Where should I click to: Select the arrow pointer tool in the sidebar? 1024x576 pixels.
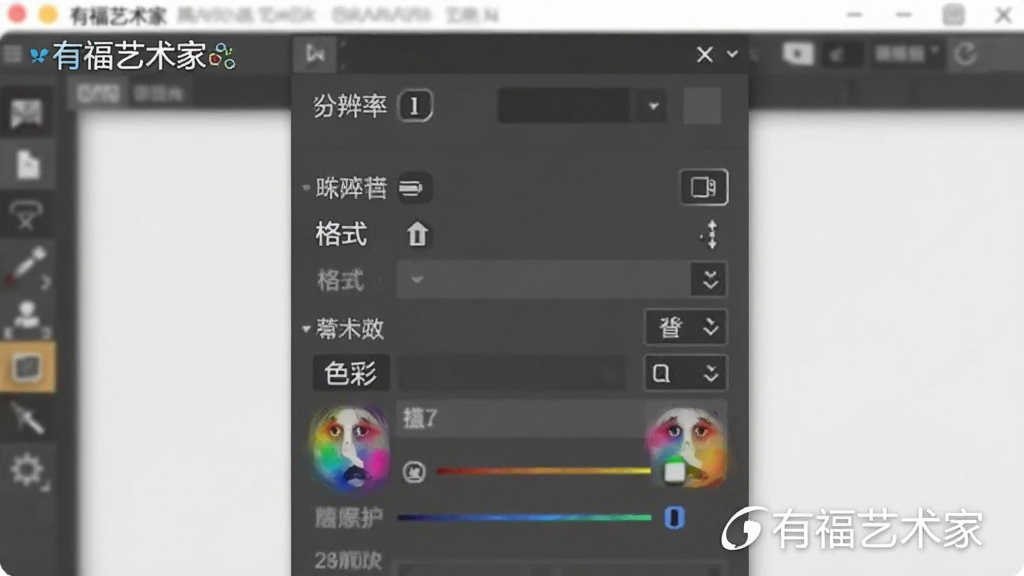point(27,418)
